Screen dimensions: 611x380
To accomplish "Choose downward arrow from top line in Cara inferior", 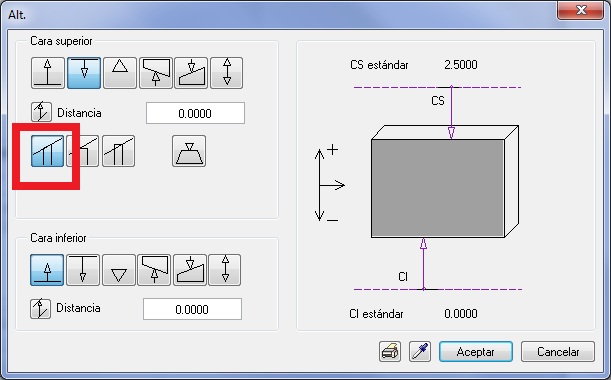I will [x=83, y=270].
